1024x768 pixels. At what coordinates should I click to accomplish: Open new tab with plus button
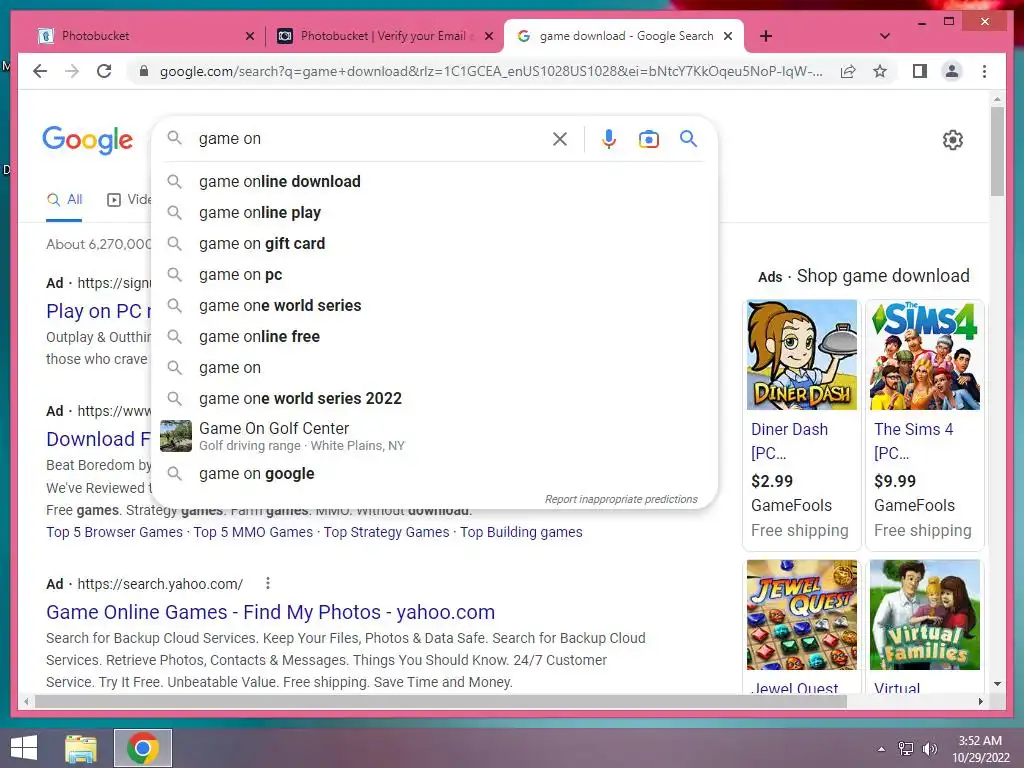(766, 36)
